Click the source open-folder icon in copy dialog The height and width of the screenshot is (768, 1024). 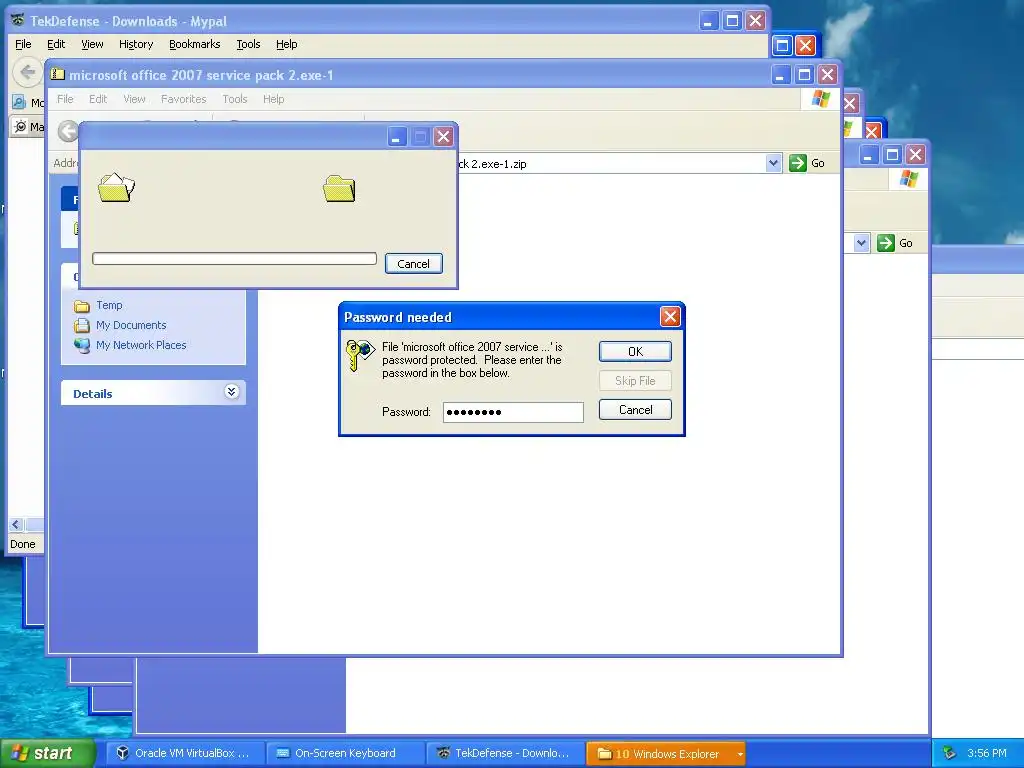[x=116, y=187]
